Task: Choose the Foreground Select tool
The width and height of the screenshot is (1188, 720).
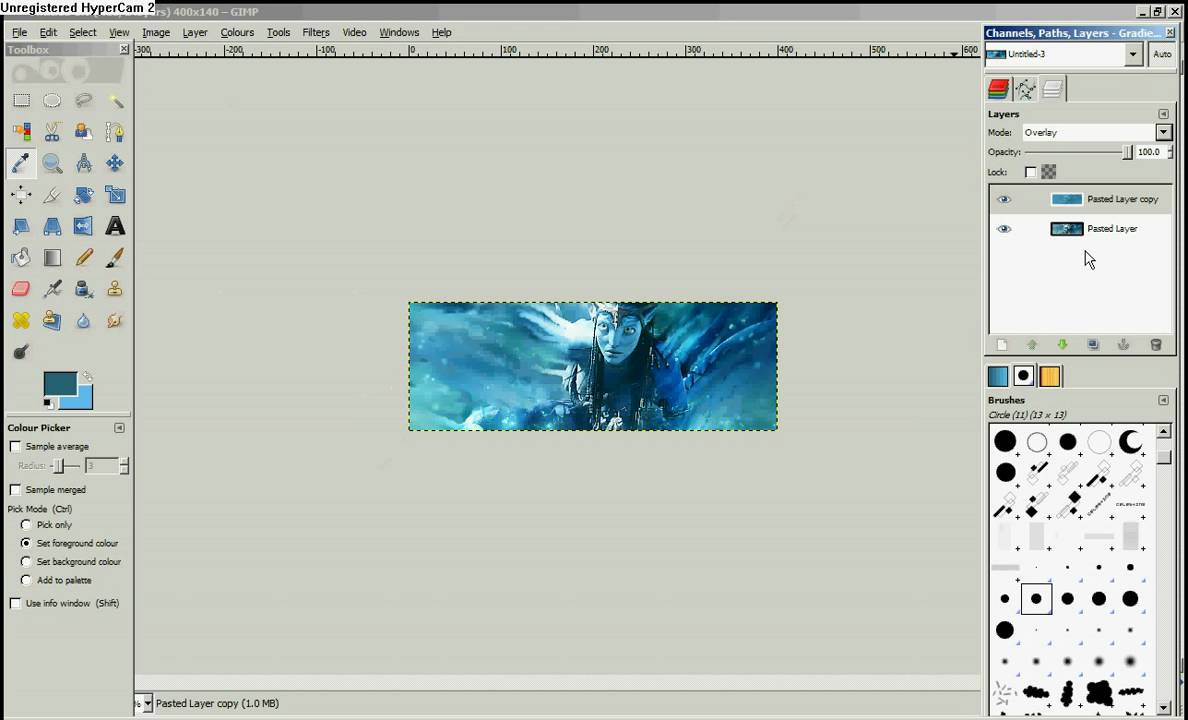Action: pos(83,132)
